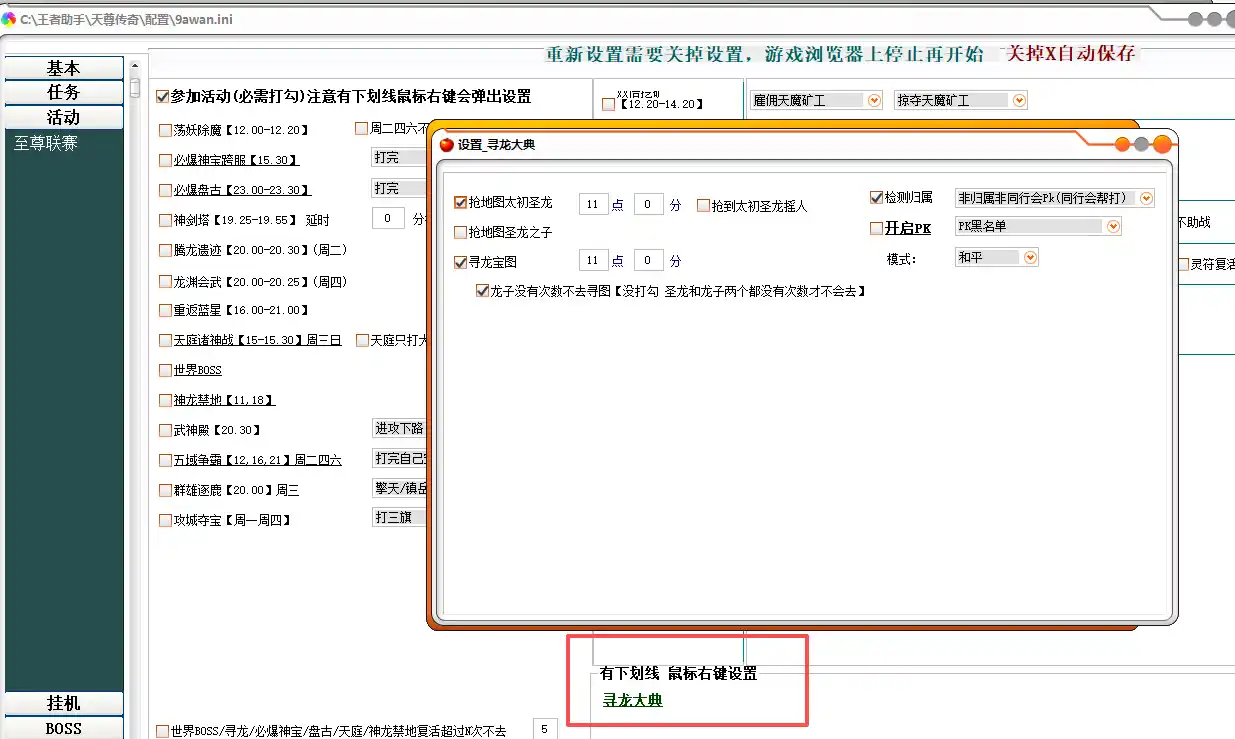
Task: Click the small orange minimize button on 设置_寻龙大典 dialog
Action: point(1122,144)
